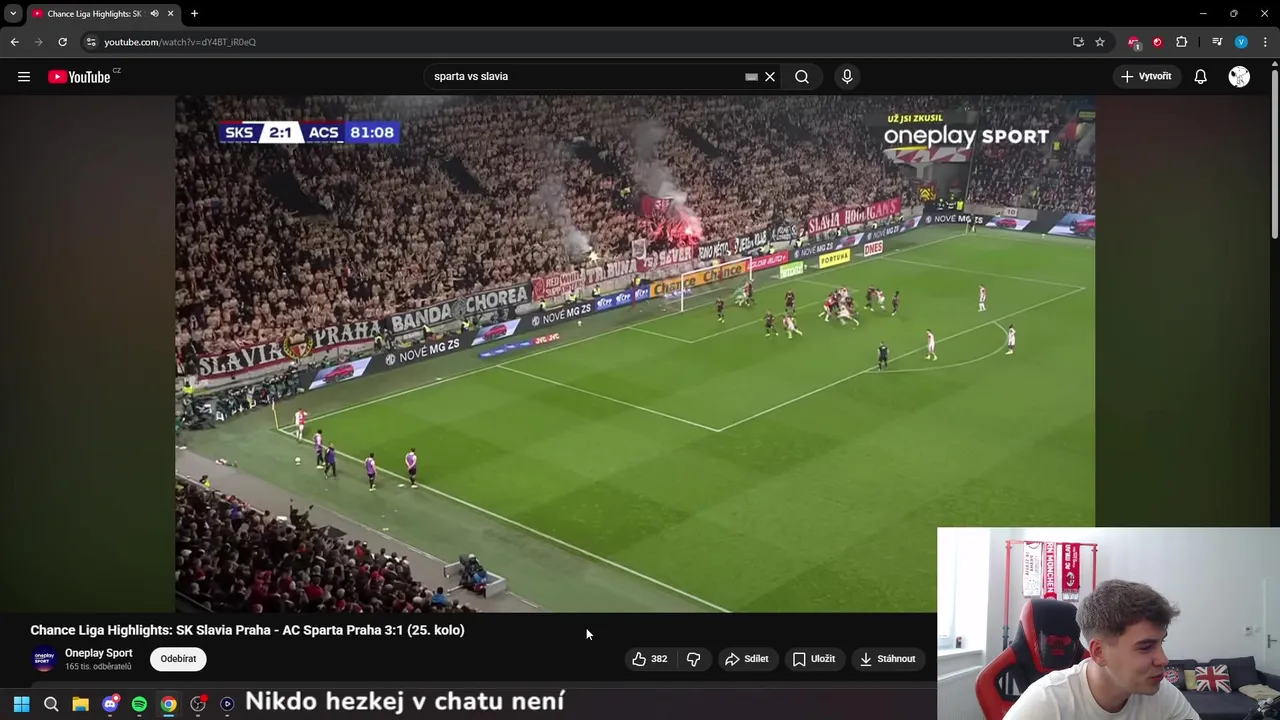Click the Sdílet share button
Viewport: 1280px width, 720px height.
coord(746,659)
